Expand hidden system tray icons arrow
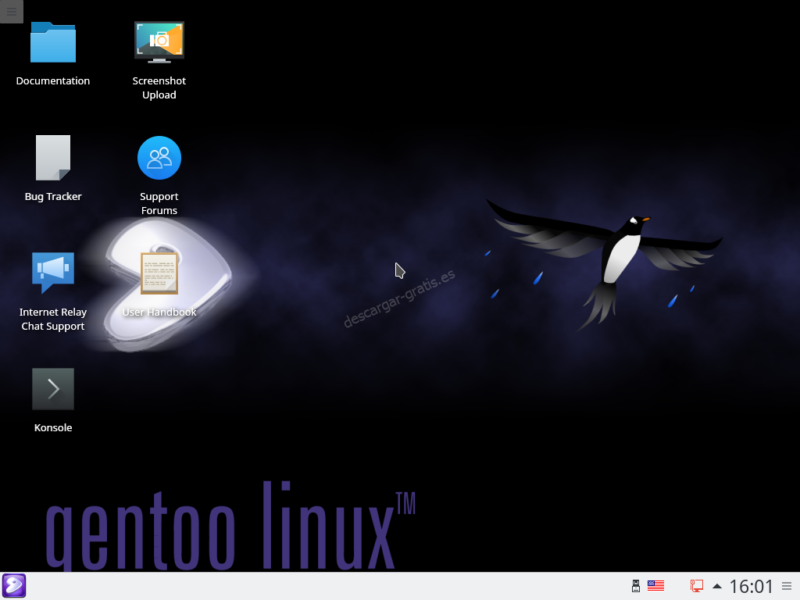The height and width of the screenshot is (600, 800). point(717,586)
